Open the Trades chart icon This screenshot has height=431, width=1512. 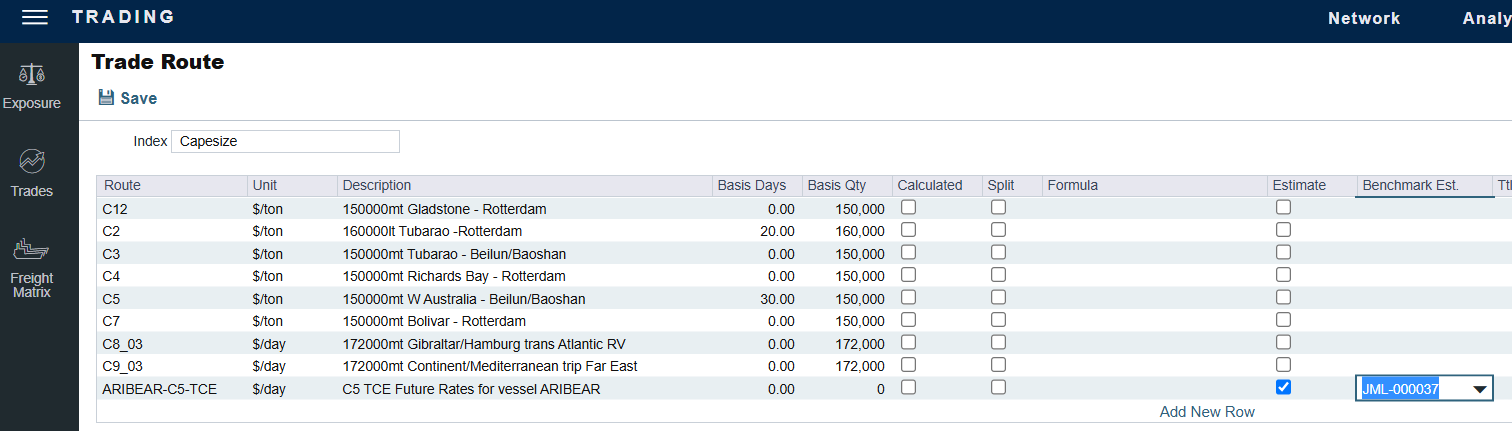click(32, 162)
